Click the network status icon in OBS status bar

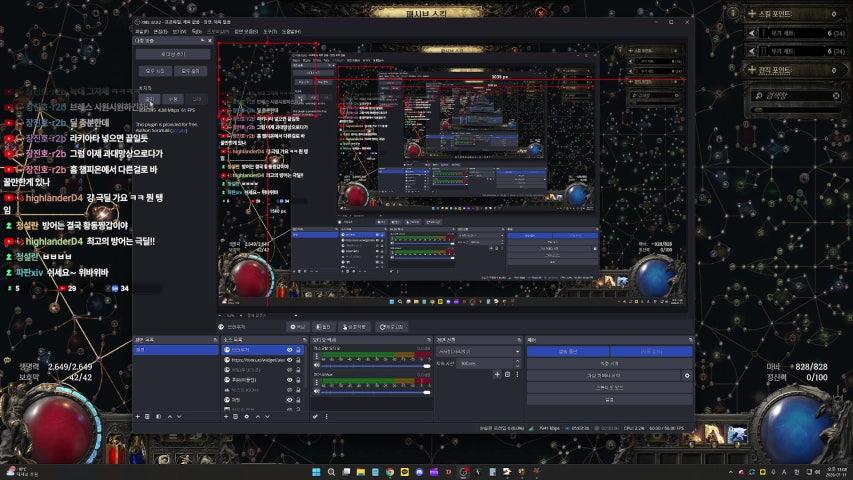[x=531, y=428]
